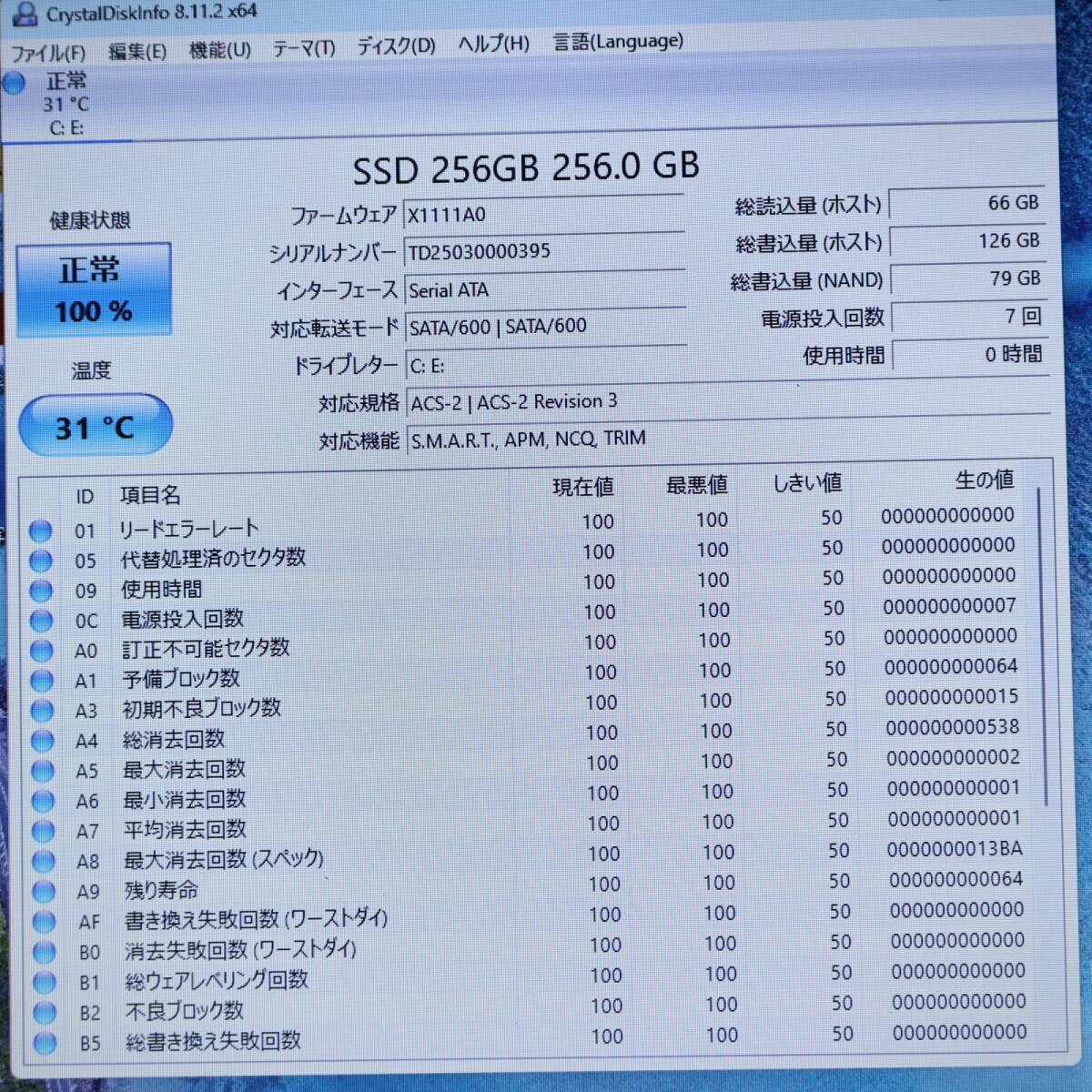Open the 編集(E) menu
This screenshot has height=1092, width=1092.
pyautogui.click(x=137, y=51)
